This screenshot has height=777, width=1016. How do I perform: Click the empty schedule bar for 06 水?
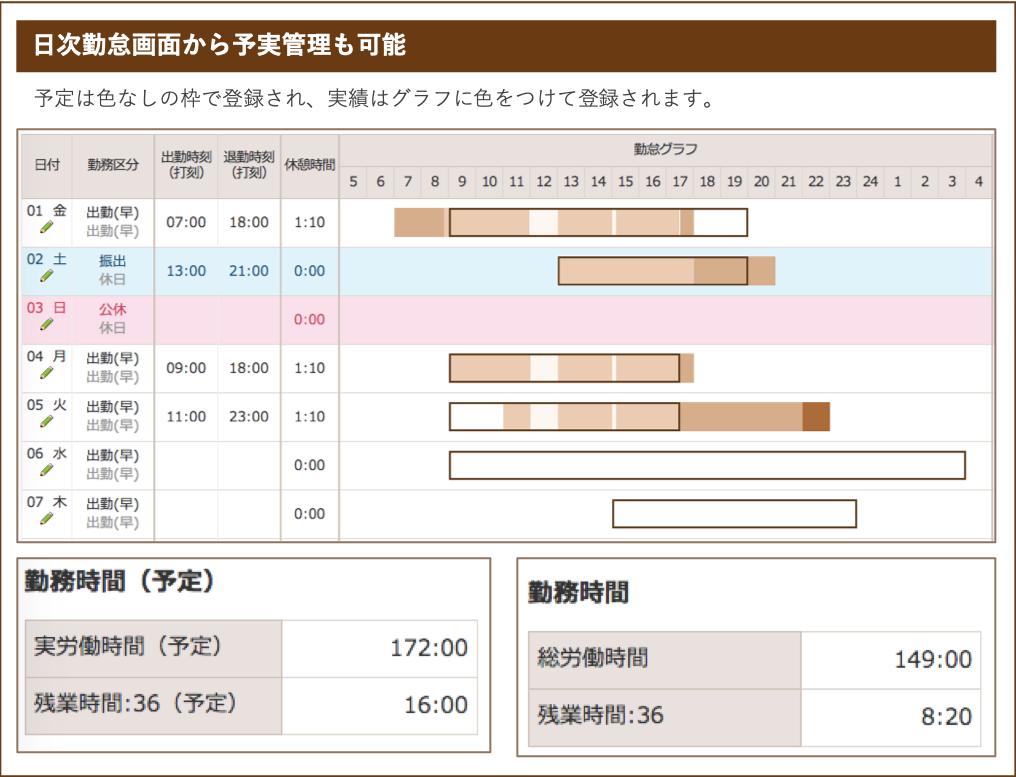tap(706, 465)
